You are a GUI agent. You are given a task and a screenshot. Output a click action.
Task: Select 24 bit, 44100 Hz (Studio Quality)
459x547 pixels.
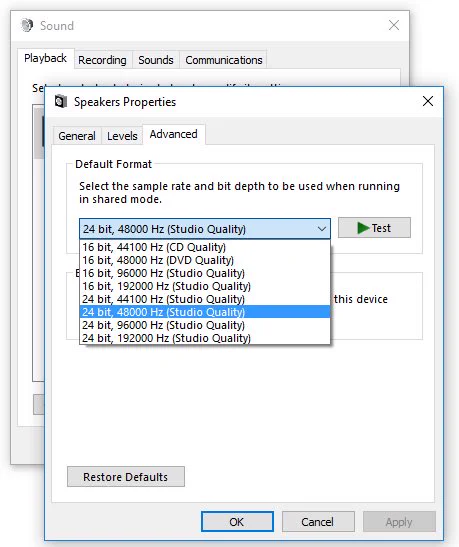point(205,299)
